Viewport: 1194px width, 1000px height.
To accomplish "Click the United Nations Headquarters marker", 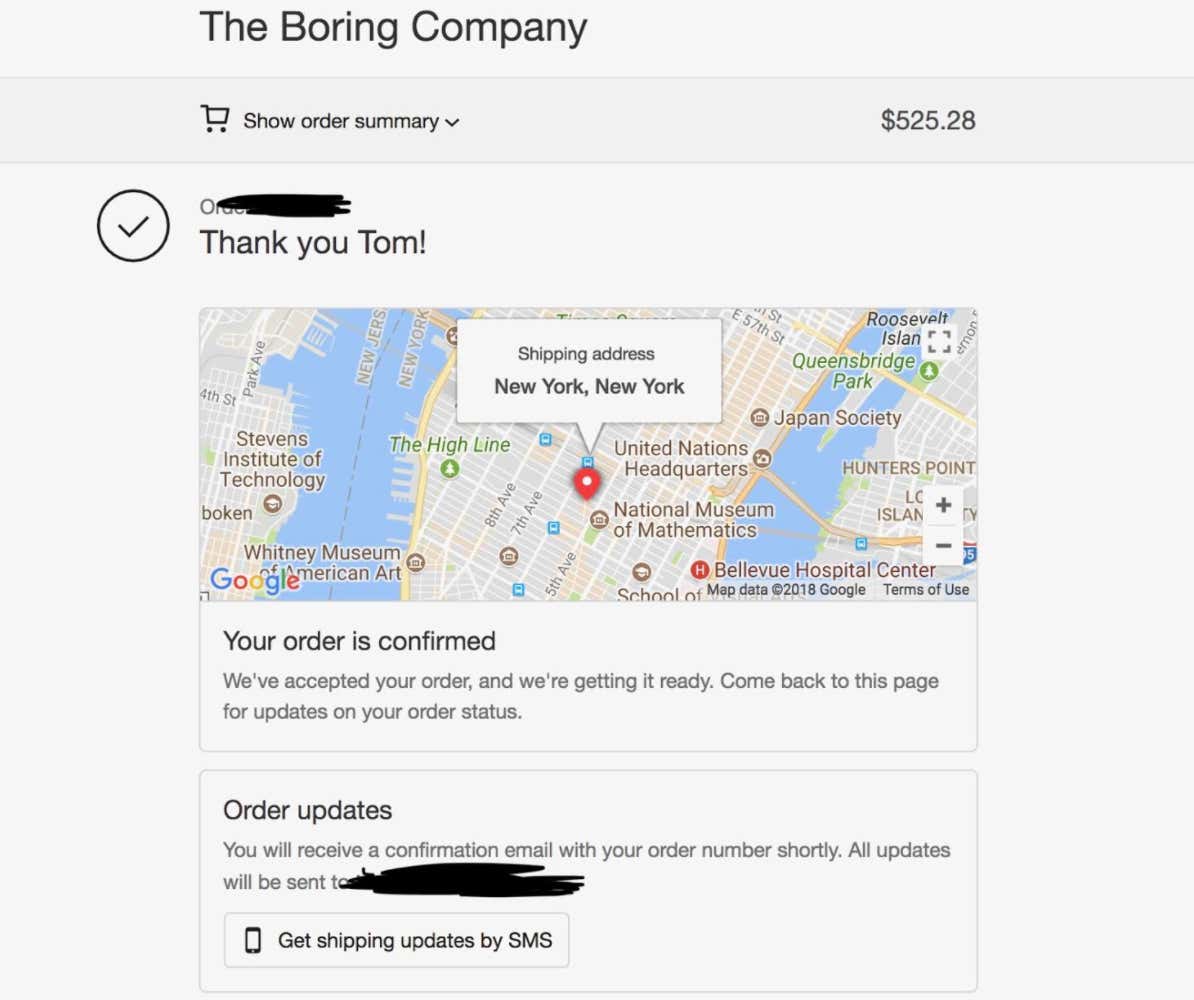I will (762, 459).
